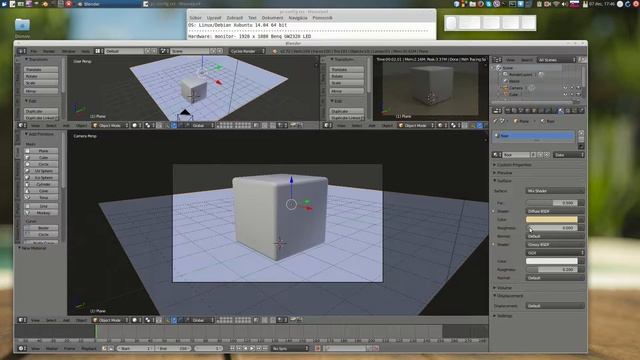Screen dimensions: 640x360
Task: Open Object Mode dropdown in Camera Persp header
Action: coord(110,320)
